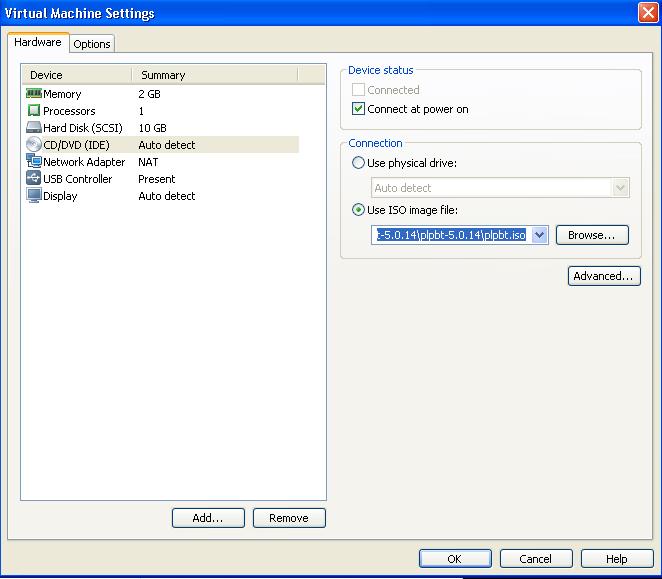Select the Memory device row label

62,94
